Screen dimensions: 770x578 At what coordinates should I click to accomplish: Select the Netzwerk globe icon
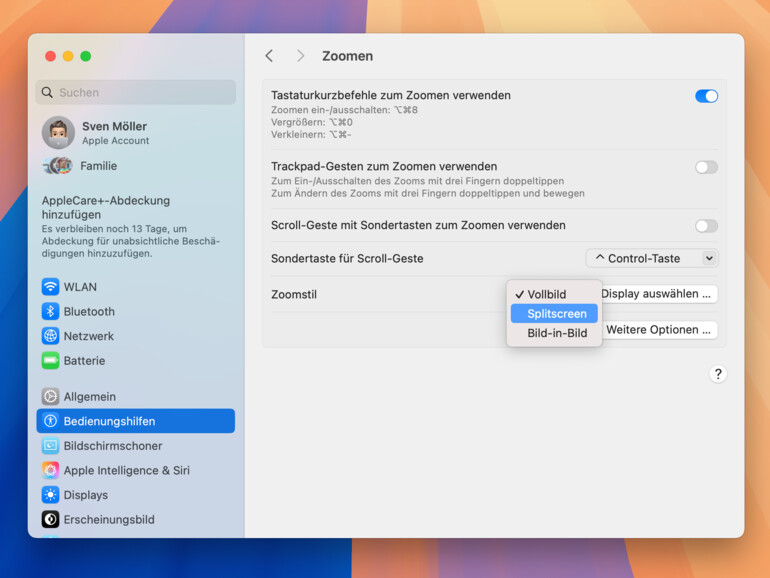50,336
